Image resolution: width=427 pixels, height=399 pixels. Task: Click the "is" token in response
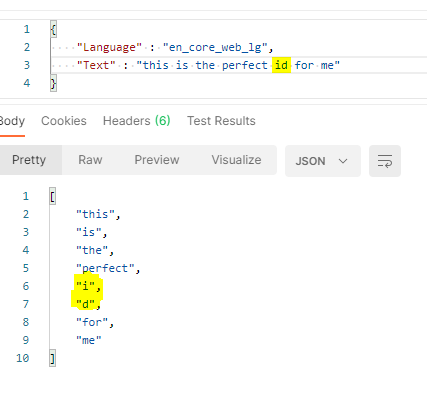(89, 232)
